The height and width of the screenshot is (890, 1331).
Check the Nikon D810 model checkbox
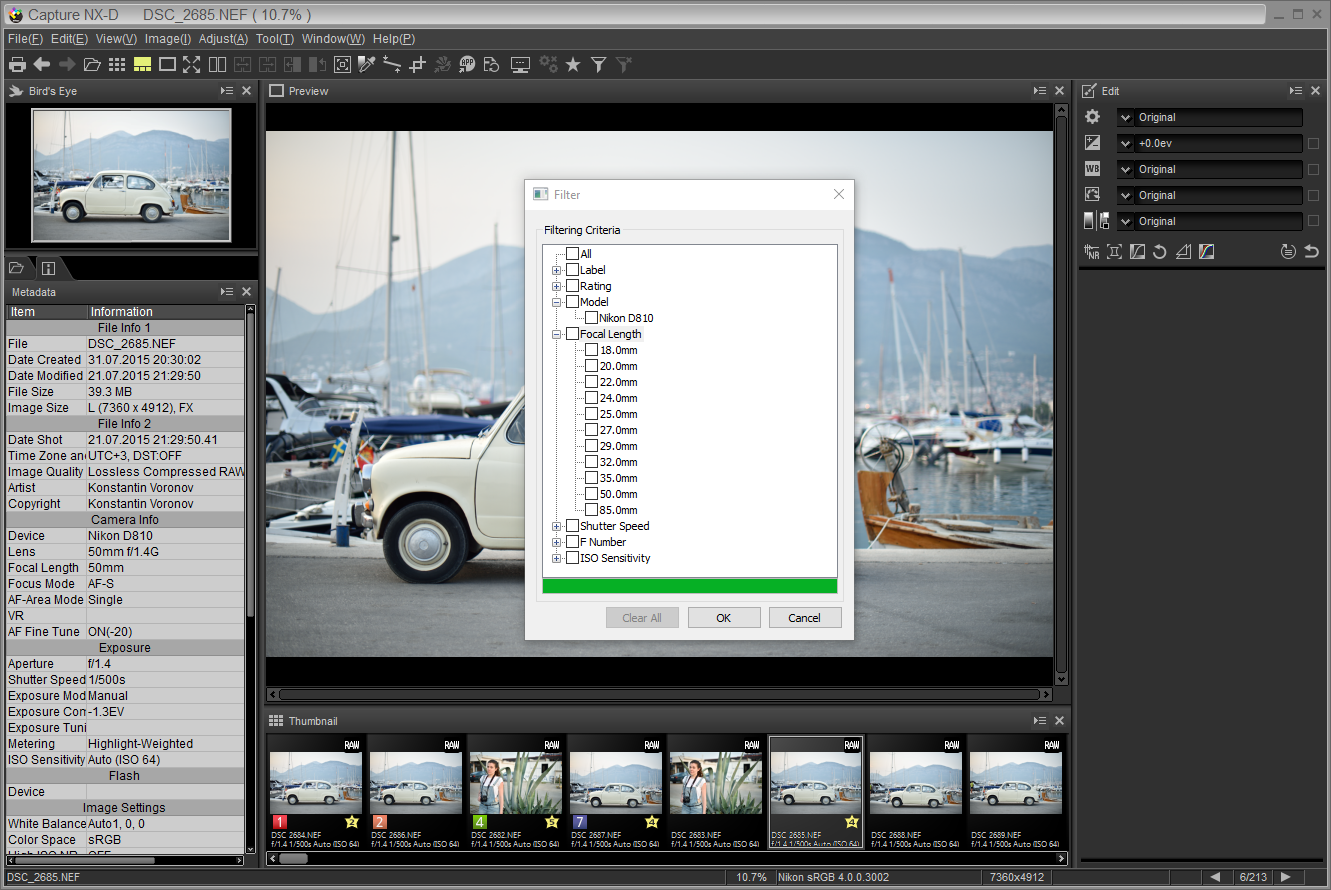point(592,318)
